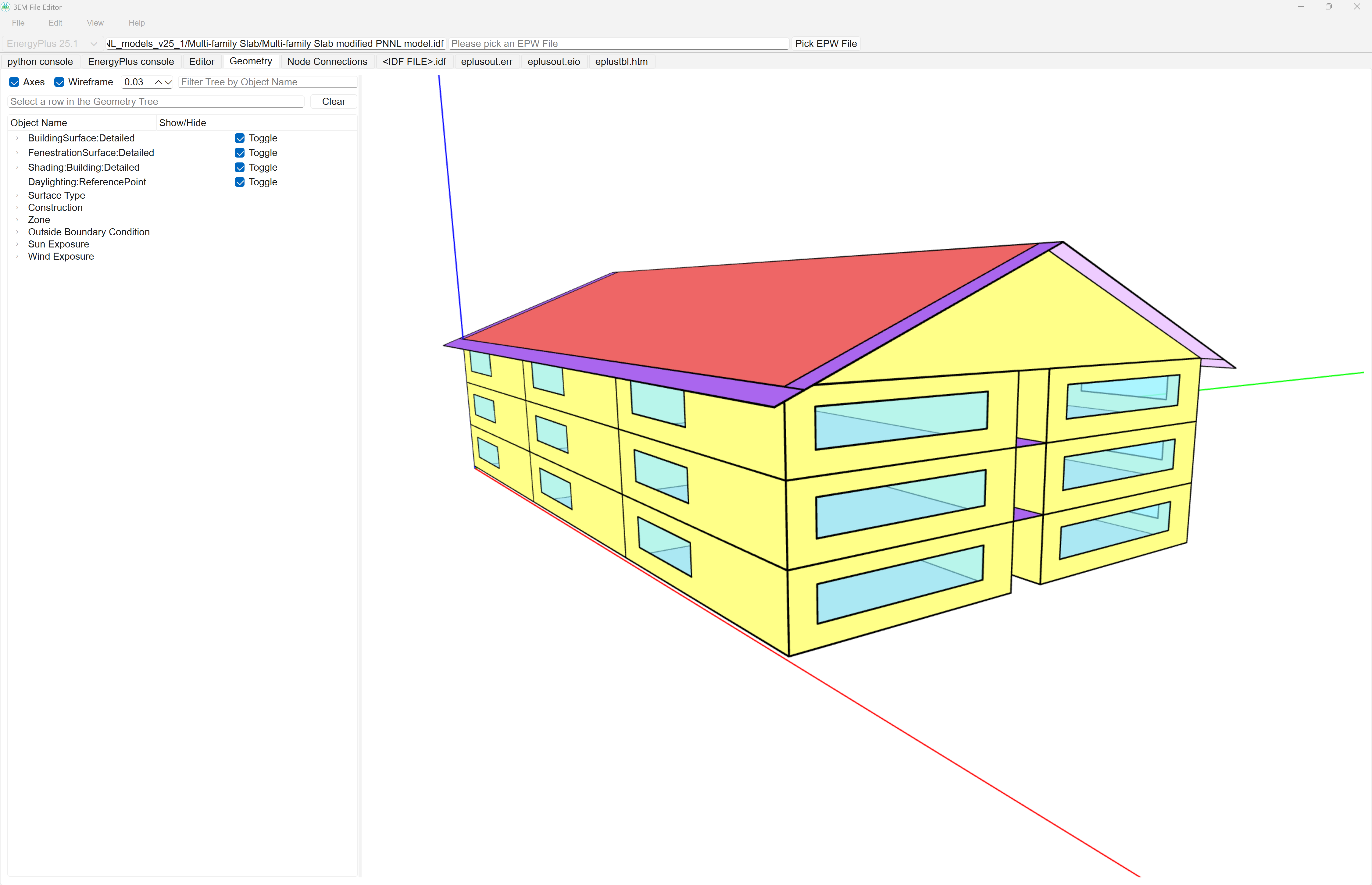Viewport: 1372px width, 885px height.
Task: Select the Daylighting:ReferencePoint tree row
Action: 87,182
